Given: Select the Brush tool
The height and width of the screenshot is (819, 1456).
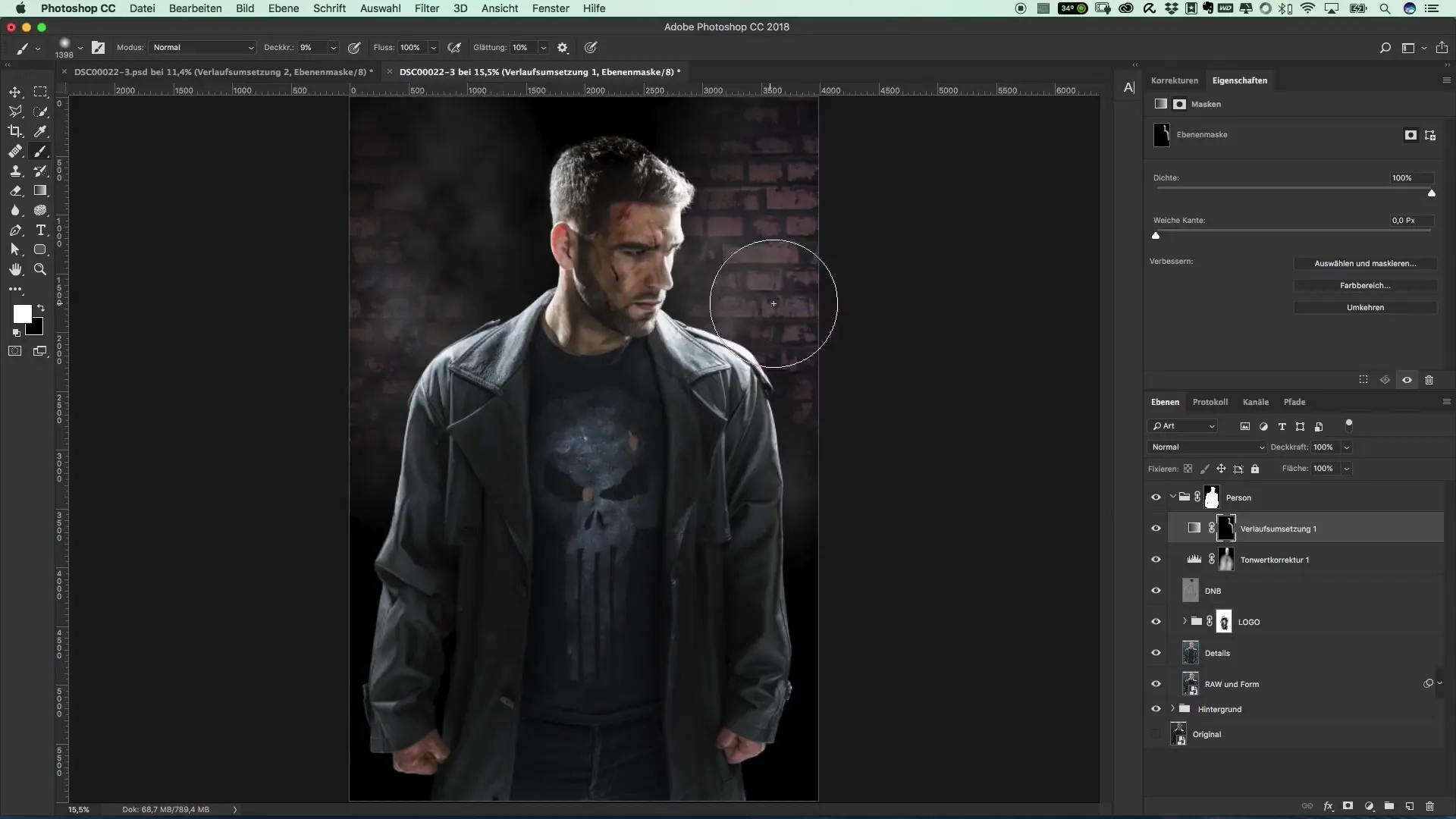Looking at the screenshot, I should point(41,152).
